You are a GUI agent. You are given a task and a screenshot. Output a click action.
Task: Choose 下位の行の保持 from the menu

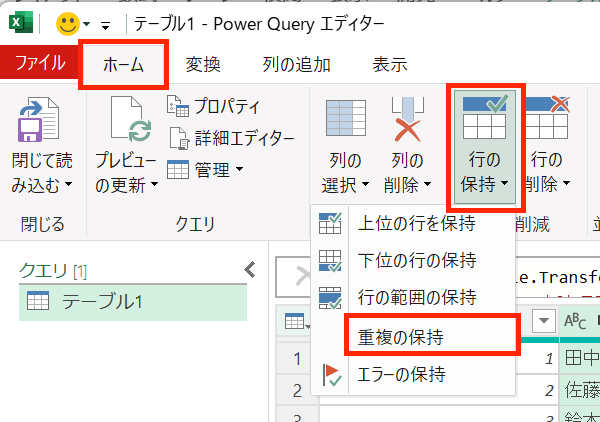coord(413,261)
